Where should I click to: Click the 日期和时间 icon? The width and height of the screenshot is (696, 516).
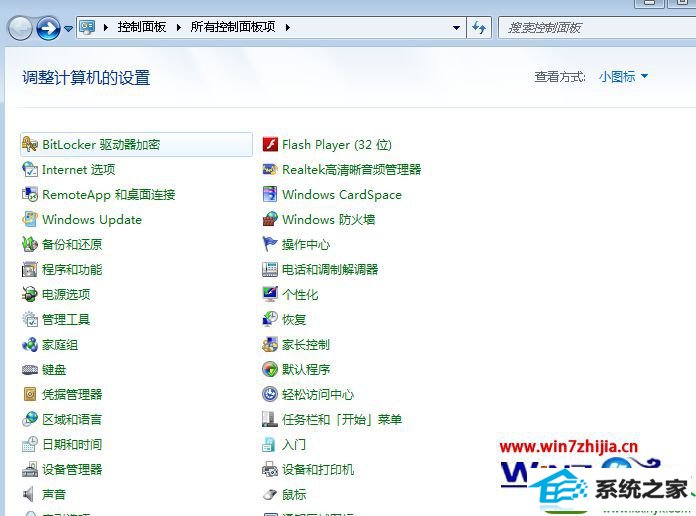(x=30, y=445)
